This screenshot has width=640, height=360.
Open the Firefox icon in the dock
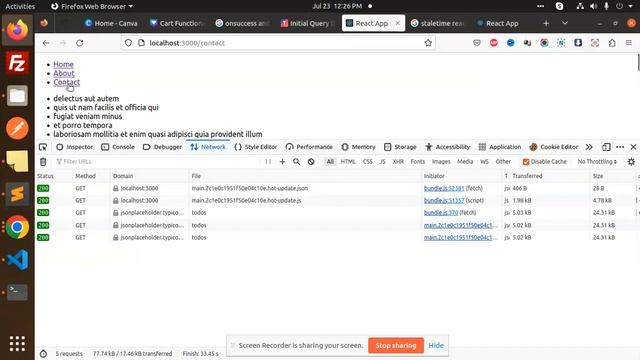click(17, 30)
